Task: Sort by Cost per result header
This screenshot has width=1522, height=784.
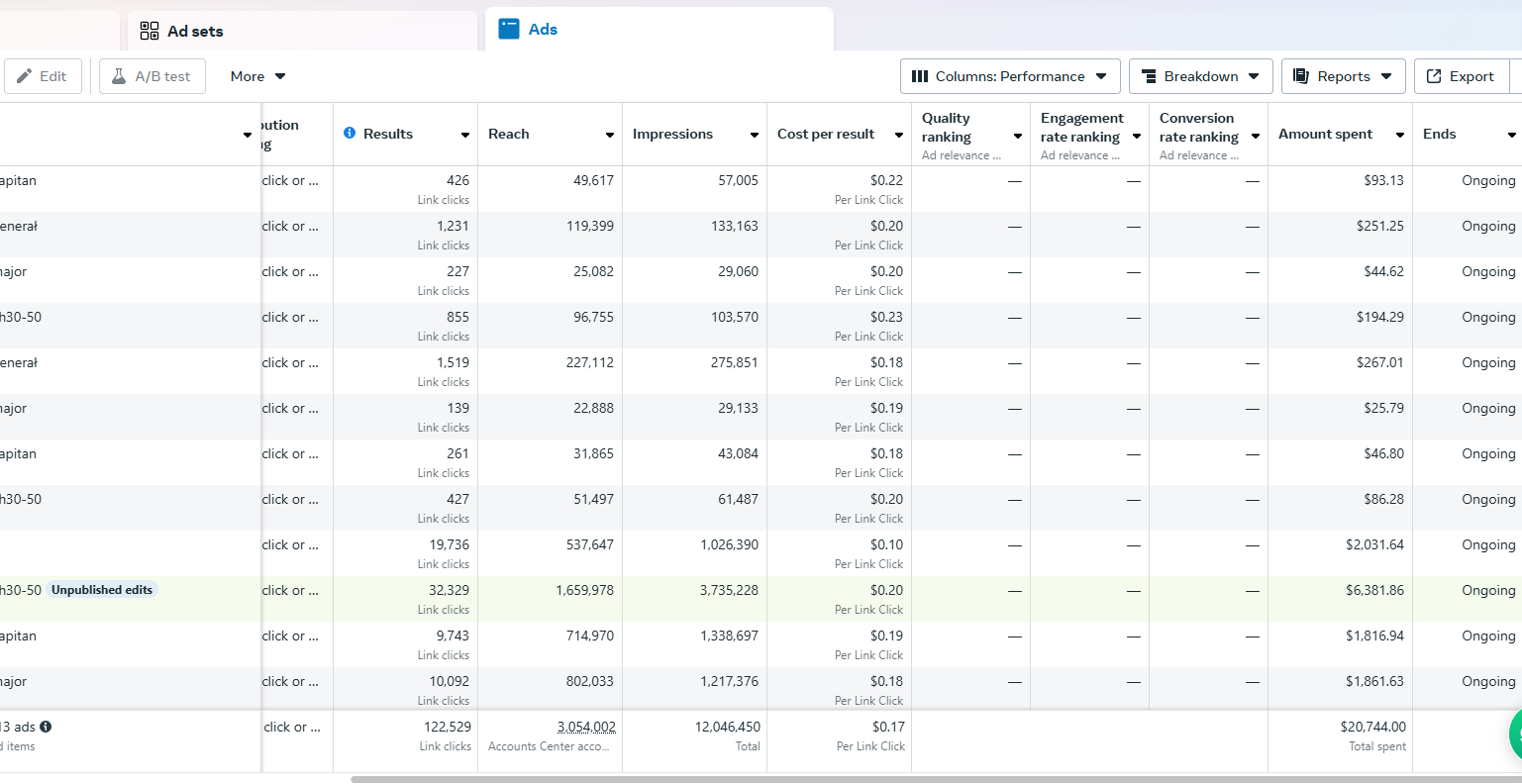Action: pos(826,134)
